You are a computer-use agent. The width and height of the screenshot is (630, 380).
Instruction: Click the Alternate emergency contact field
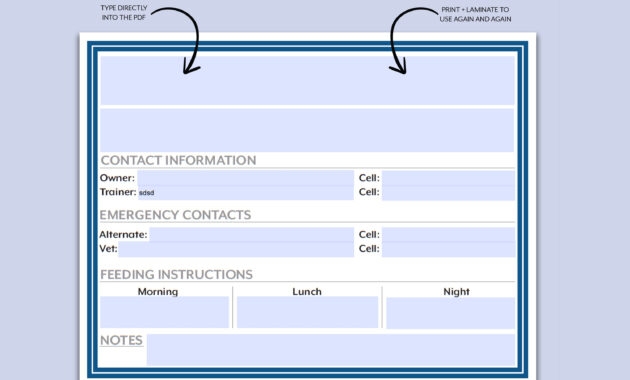[x=252, y=235]
